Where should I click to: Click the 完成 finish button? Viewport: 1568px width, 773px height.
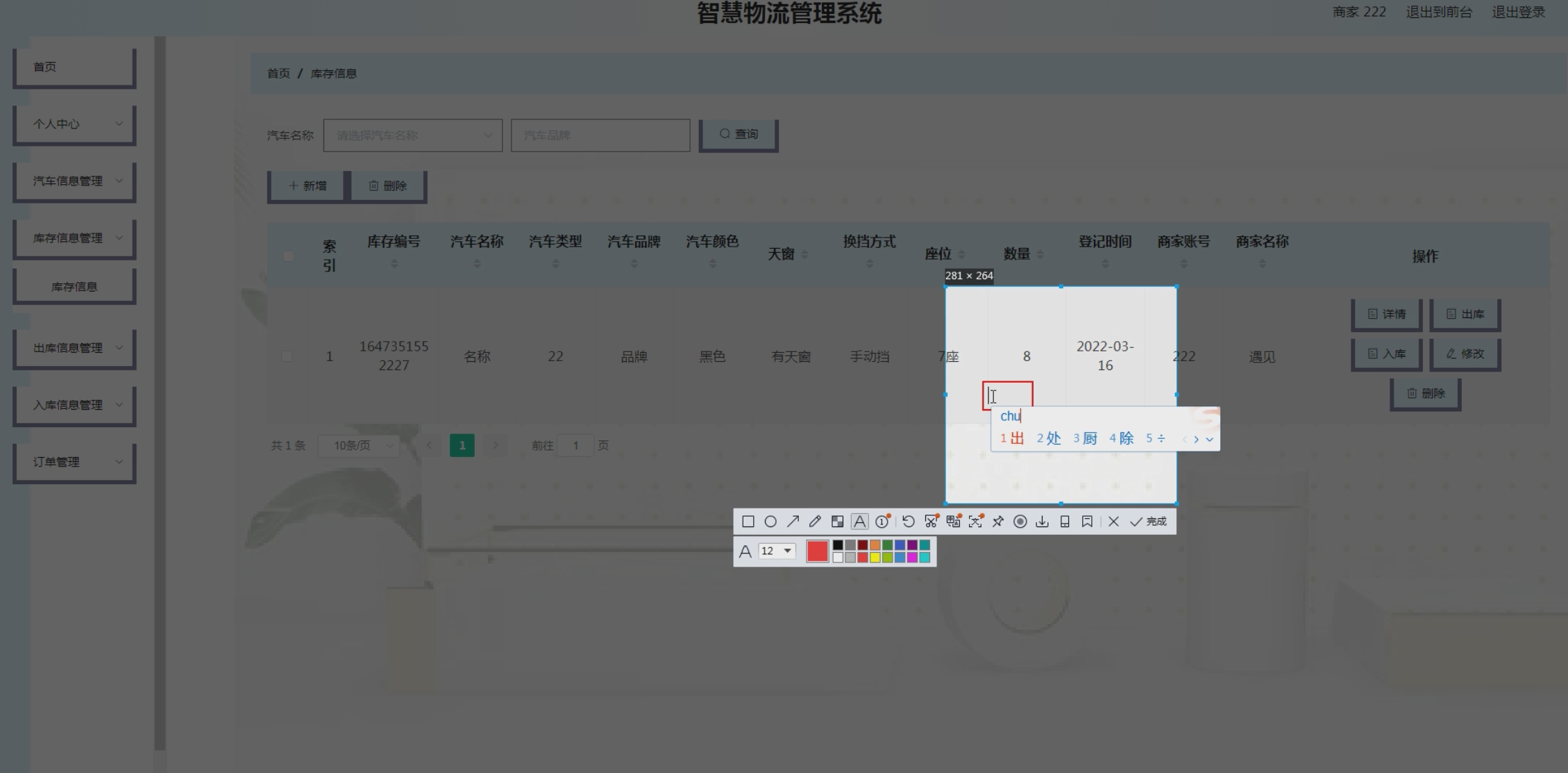[x=1149, y=522]
